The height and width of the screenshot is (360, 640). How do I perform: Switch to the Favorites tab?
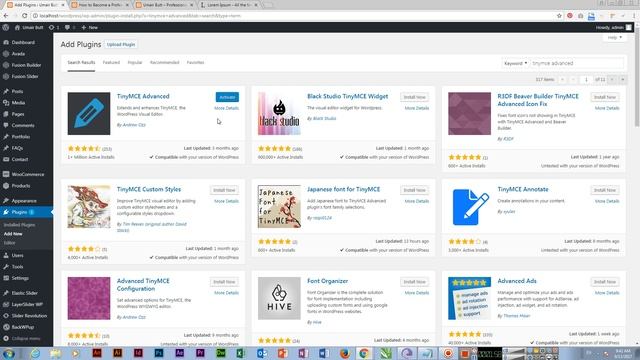pyautogui.click(x=195, y=62)
